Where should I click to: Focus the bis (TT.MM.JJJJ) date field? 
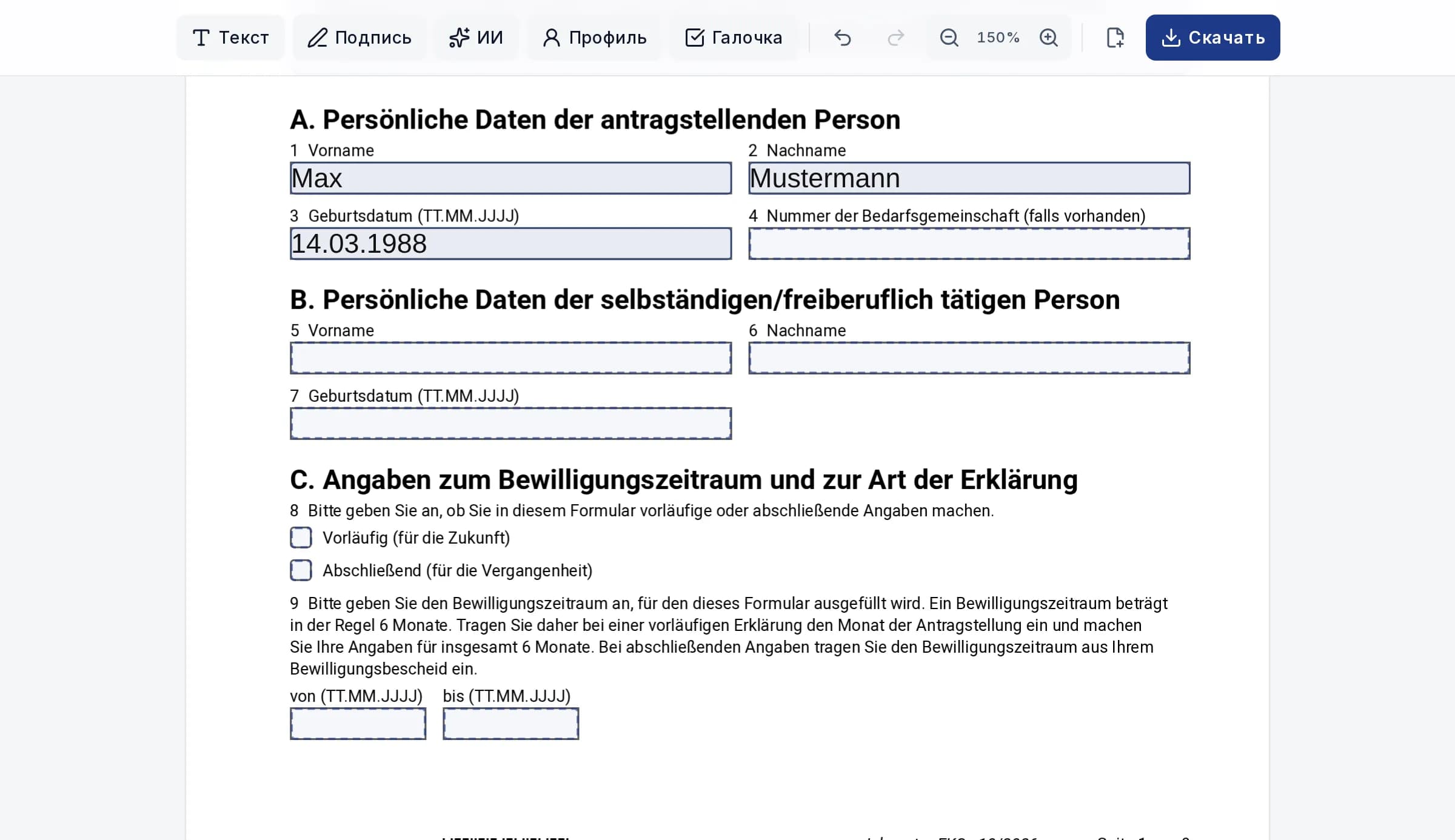click(510, 724)
